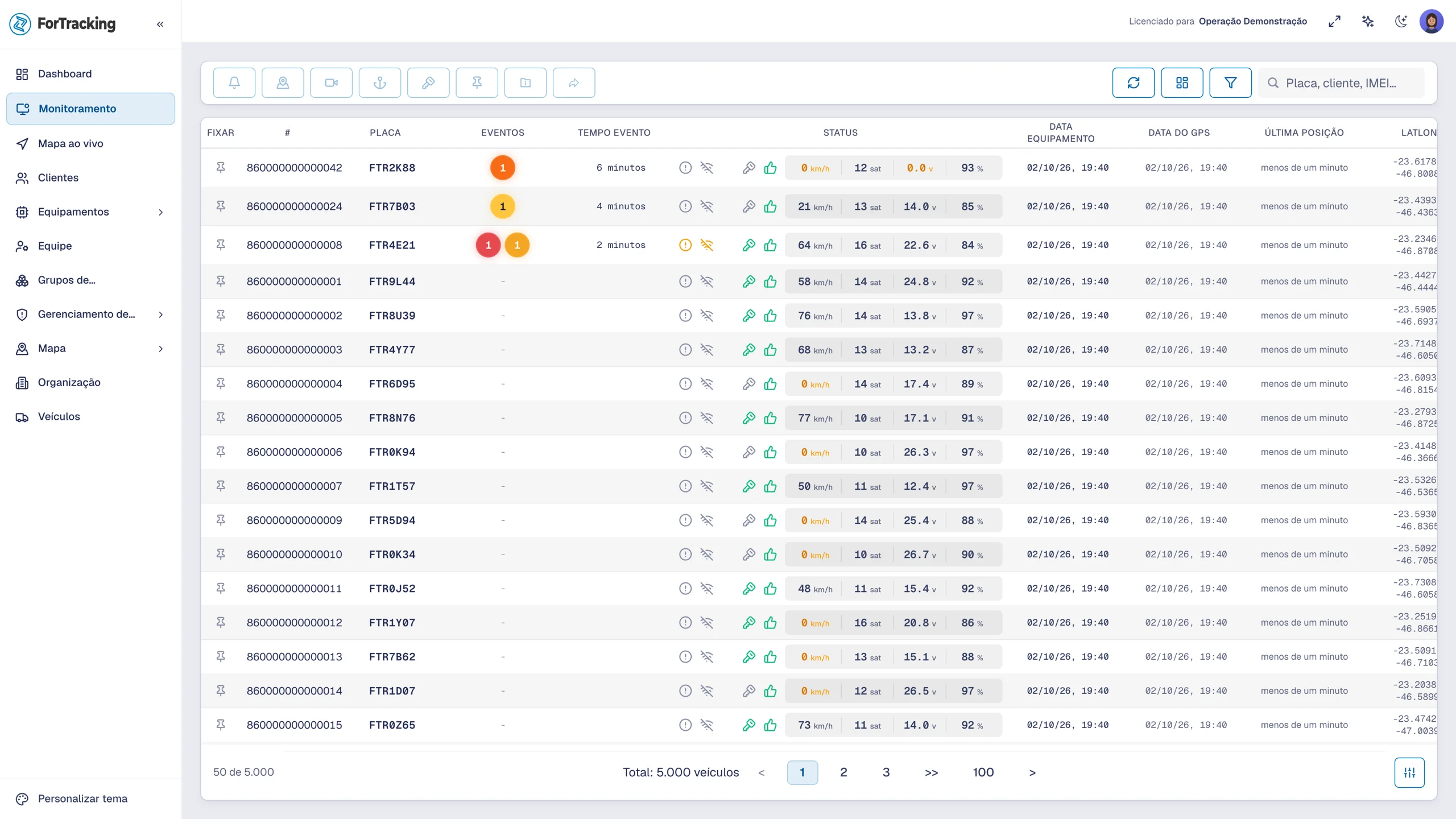Pin the FTR7B03 vehicle row
The height and width of the screenshot is (819, 1456).
click(x=221, y=206)
